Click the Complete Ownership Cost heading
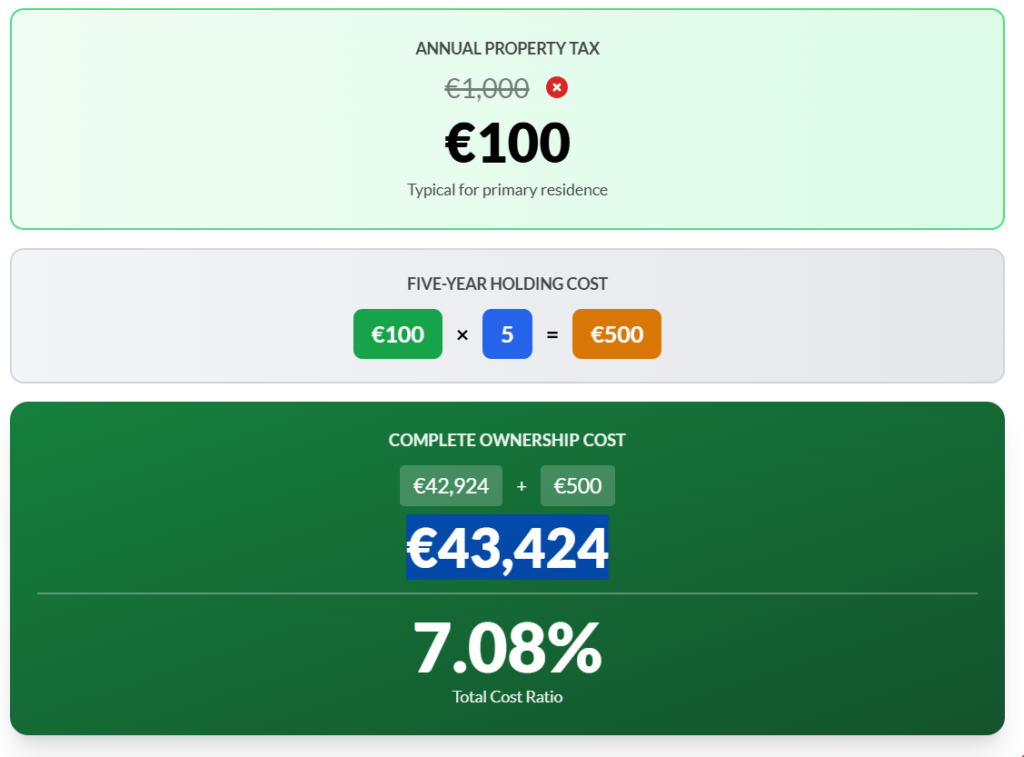 tap(507, 440)
